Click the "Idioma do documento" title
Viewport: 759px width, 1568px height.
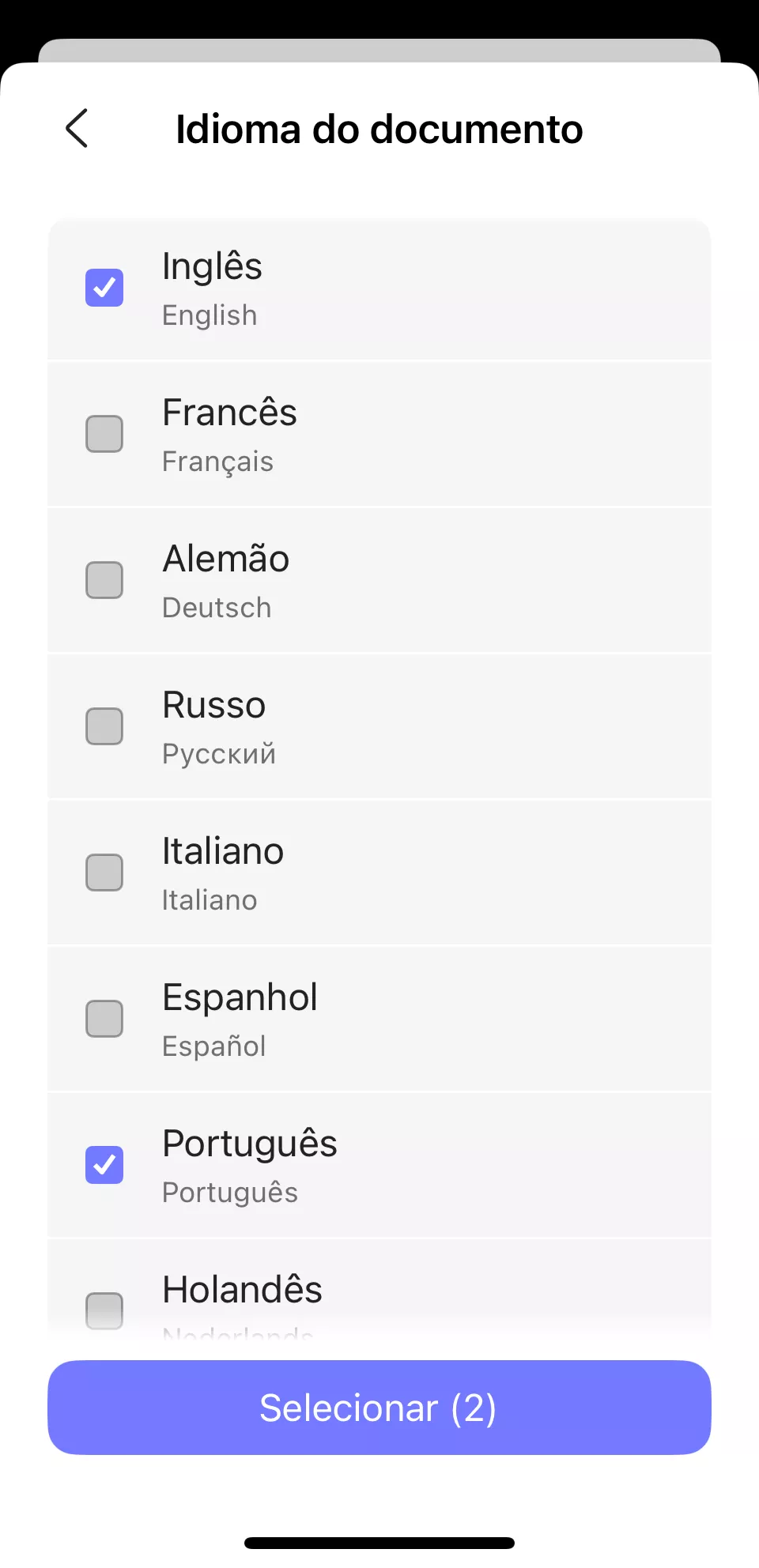pyautogui.click(x=379, y=130)
